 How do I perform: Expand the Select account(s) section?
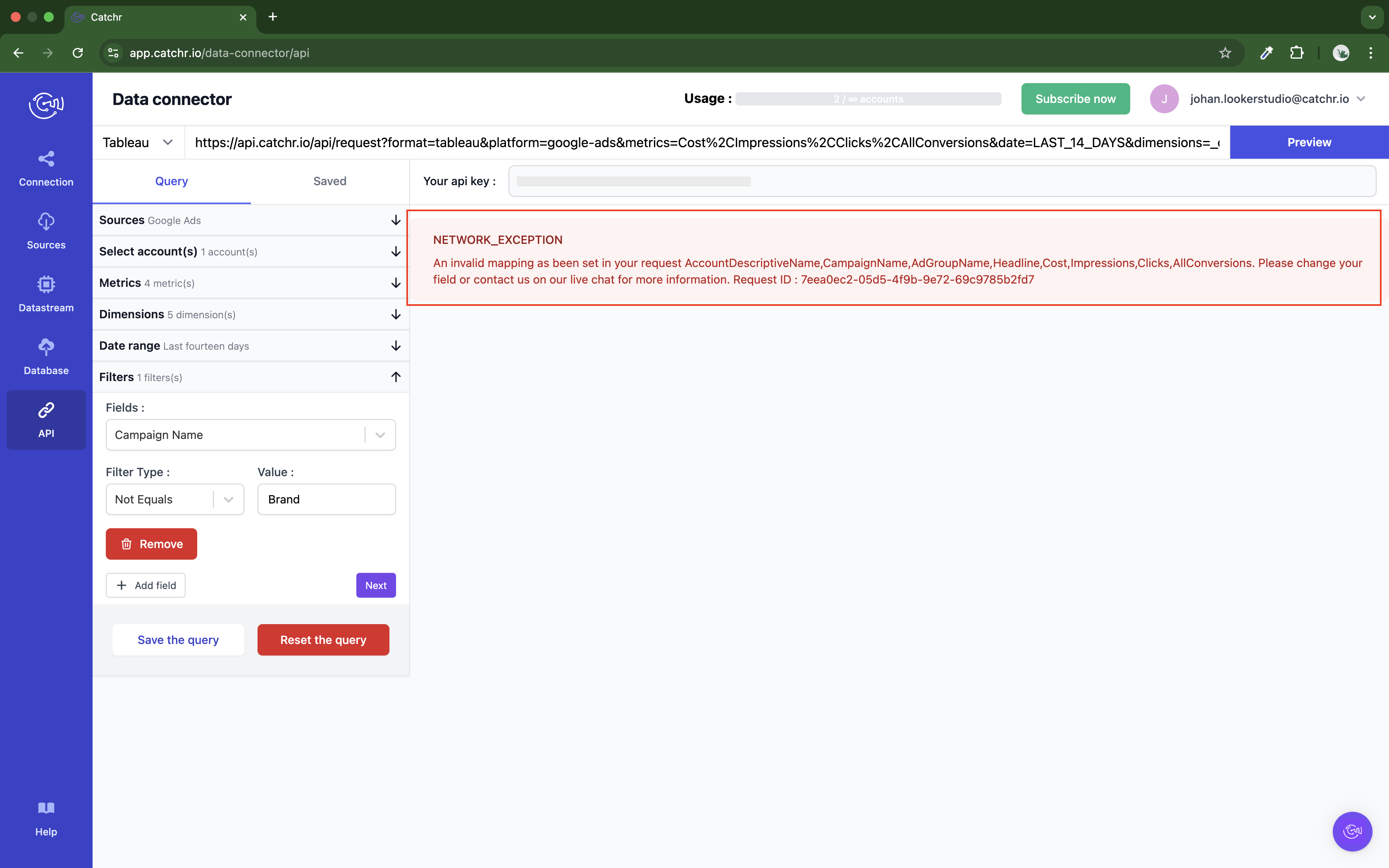(x=250, y=251)
